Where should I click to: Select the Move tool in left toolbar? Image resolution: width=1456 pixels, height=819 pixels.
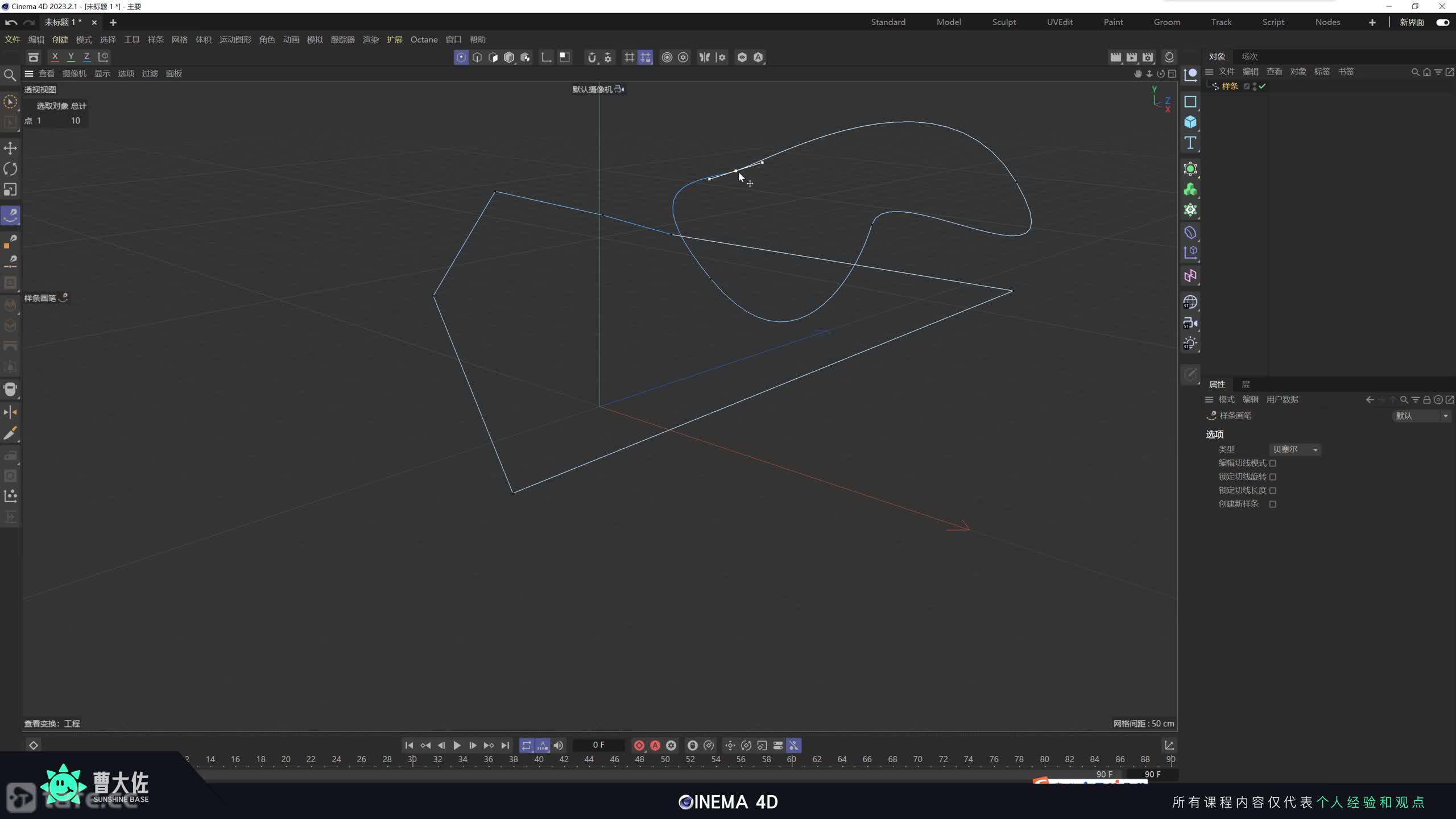click(10, 148)
